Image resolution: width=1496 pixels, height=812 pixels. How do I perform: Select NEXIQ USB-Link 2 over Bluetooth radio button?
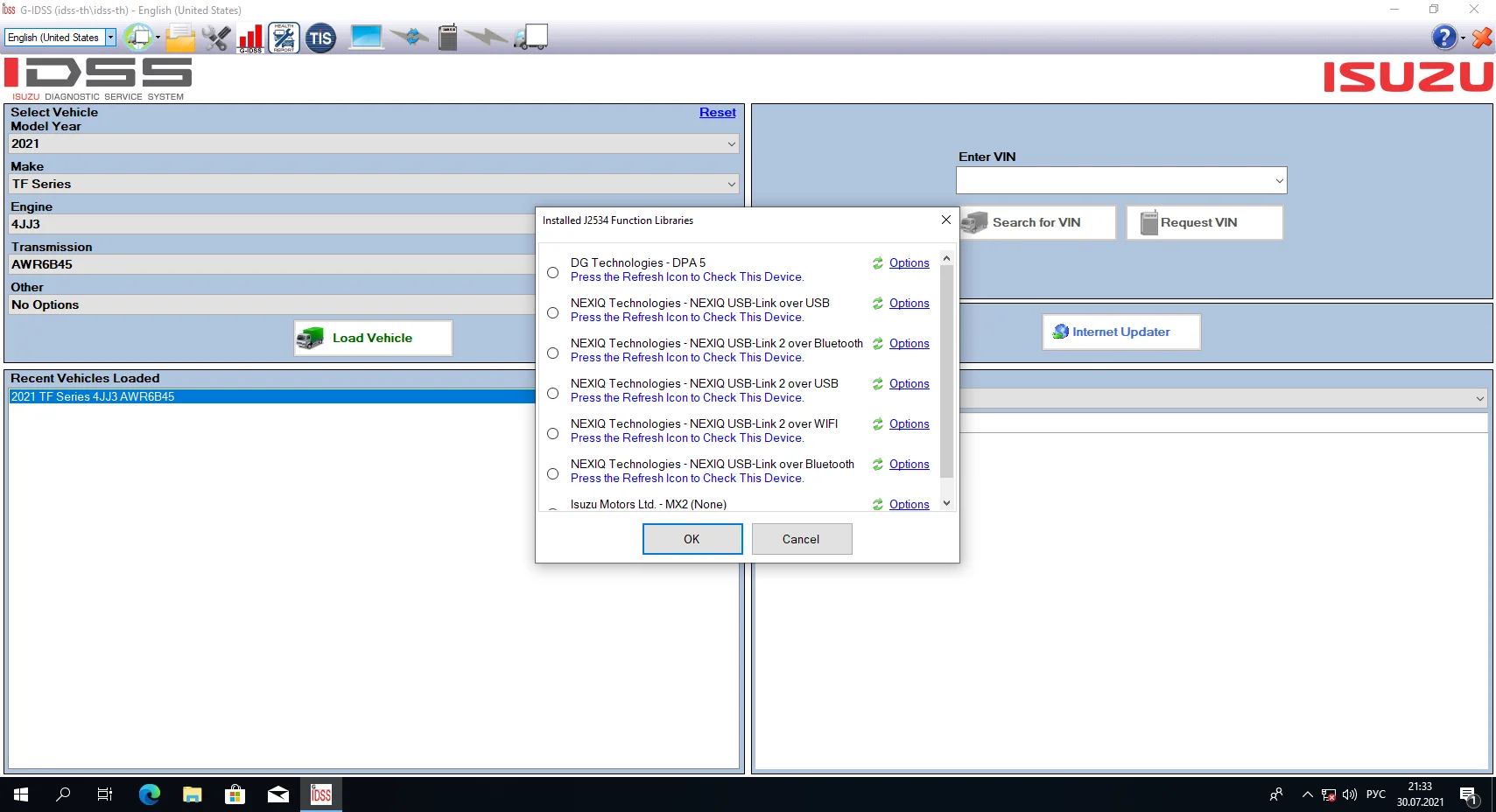pyautogui.click(x=553, y=353)
